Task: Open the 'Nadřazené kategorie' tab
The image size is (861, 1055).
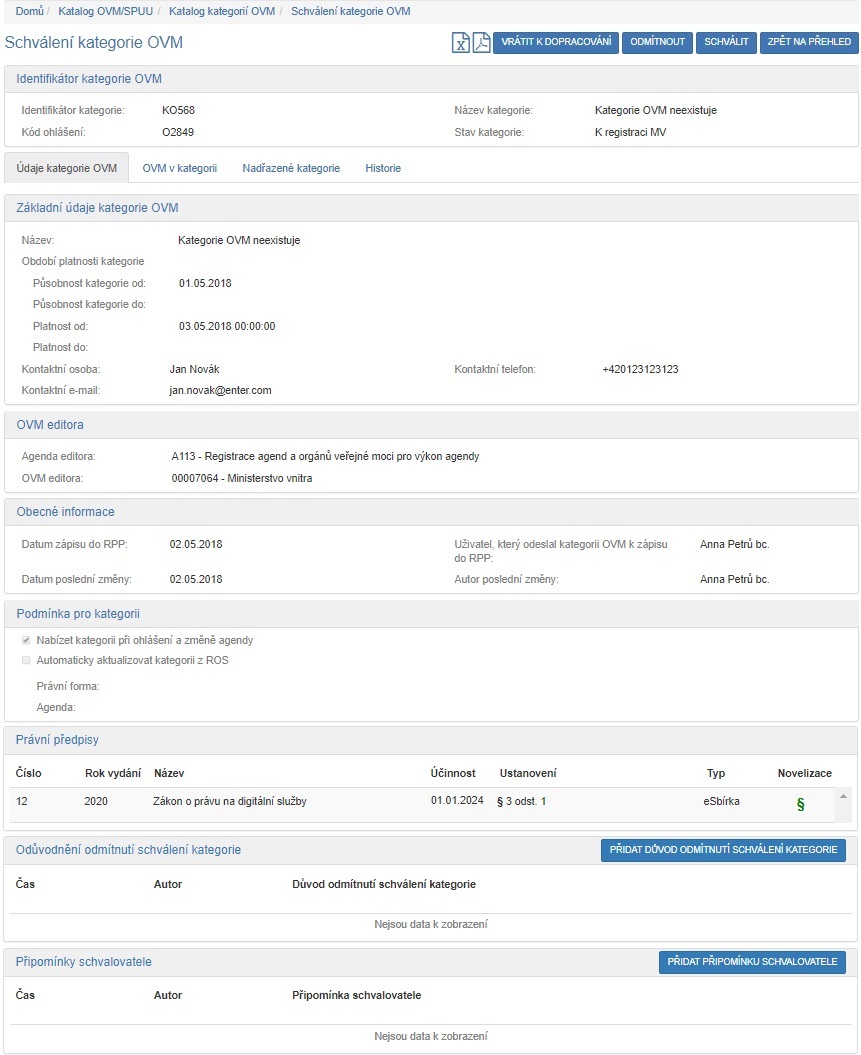Action: coord(291,168)
